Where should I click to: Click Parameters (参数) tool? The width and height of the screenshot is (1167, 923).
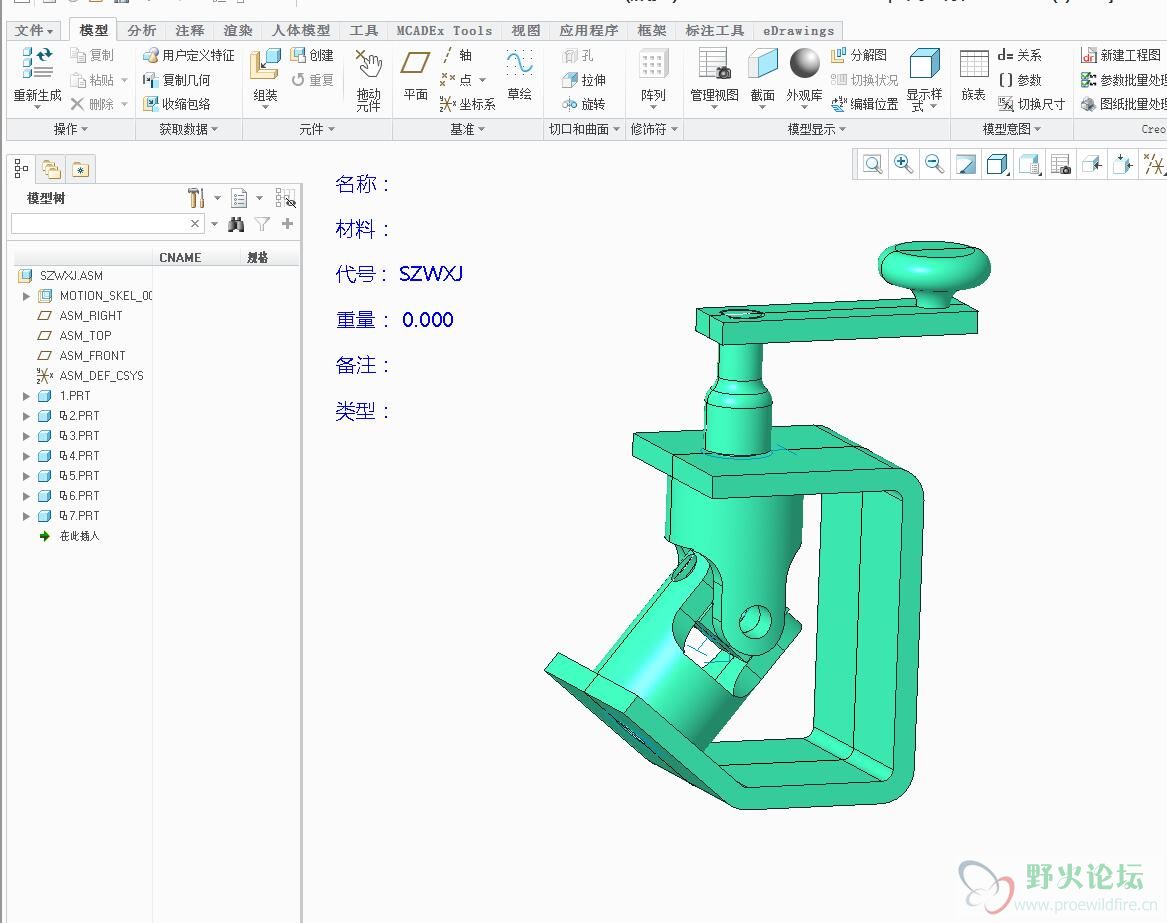(1020, 80)
